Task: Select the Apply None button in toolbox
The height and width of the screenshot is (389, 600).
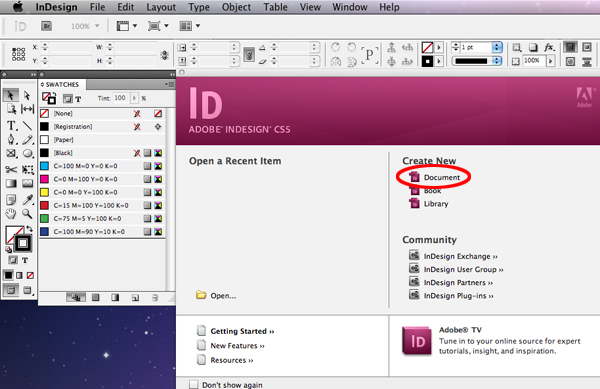Action: click(30, 275)
